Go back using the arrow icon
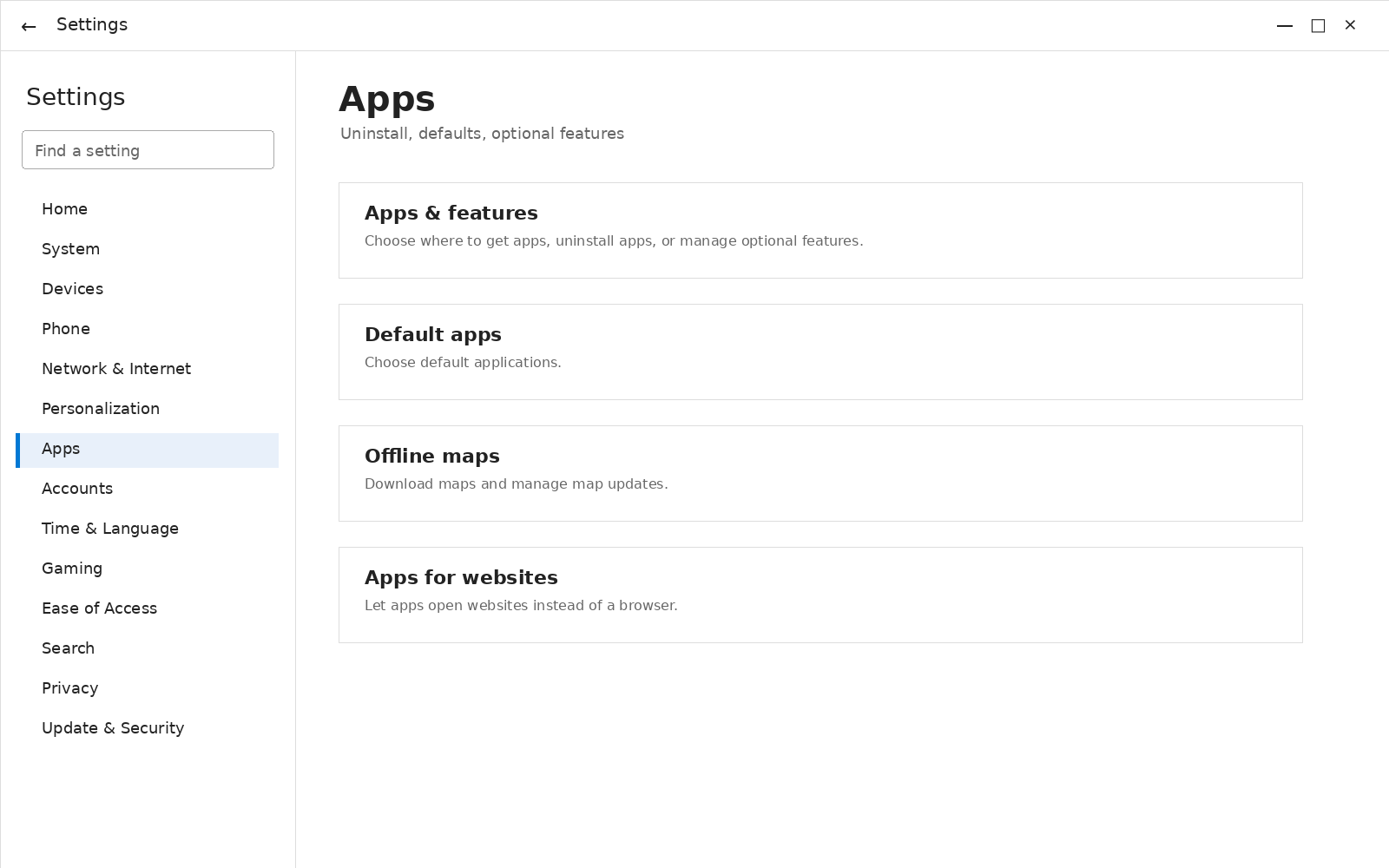This screenshot has width=1389, height=868. pyautogui.click(x=29, y=26)
